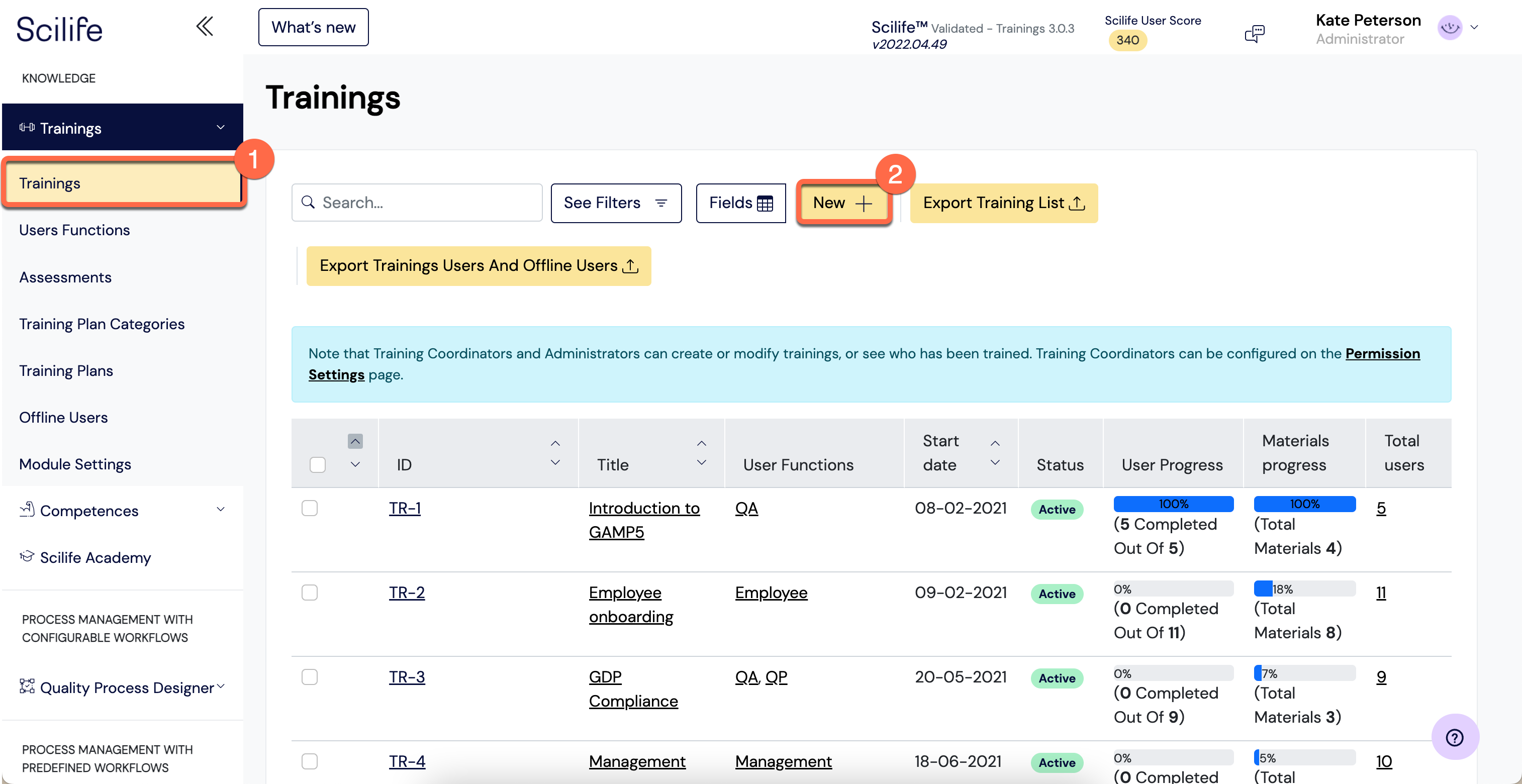1522x784 pixels.
Task: Collapse the sidebar with double-chevron icon
Action: click(x=205, y=27)
